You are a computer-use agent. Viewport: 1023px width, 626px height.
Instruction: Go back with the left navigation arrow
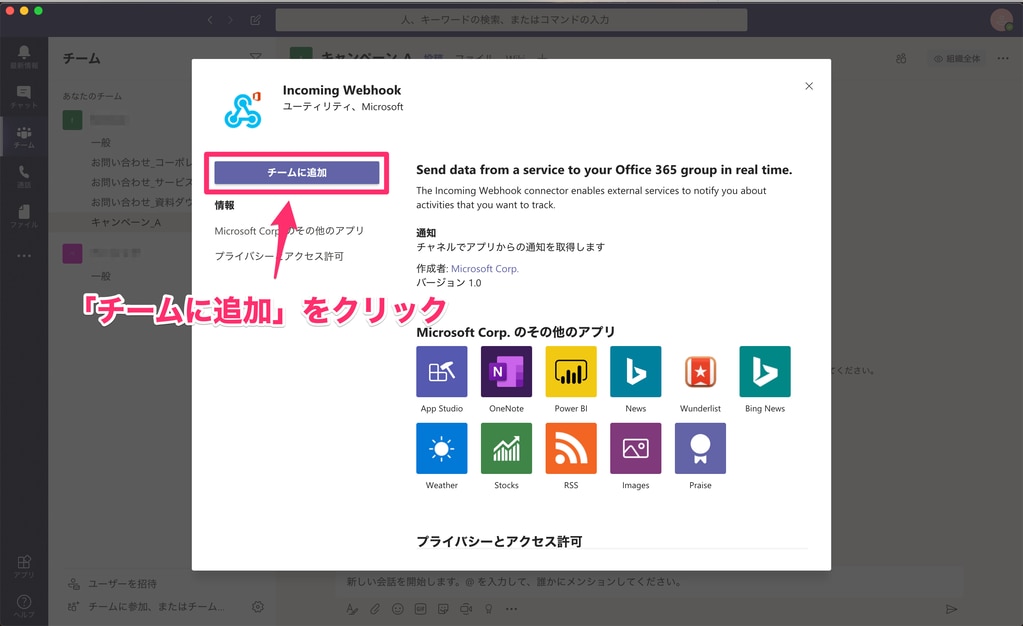[x=210, y=20]
